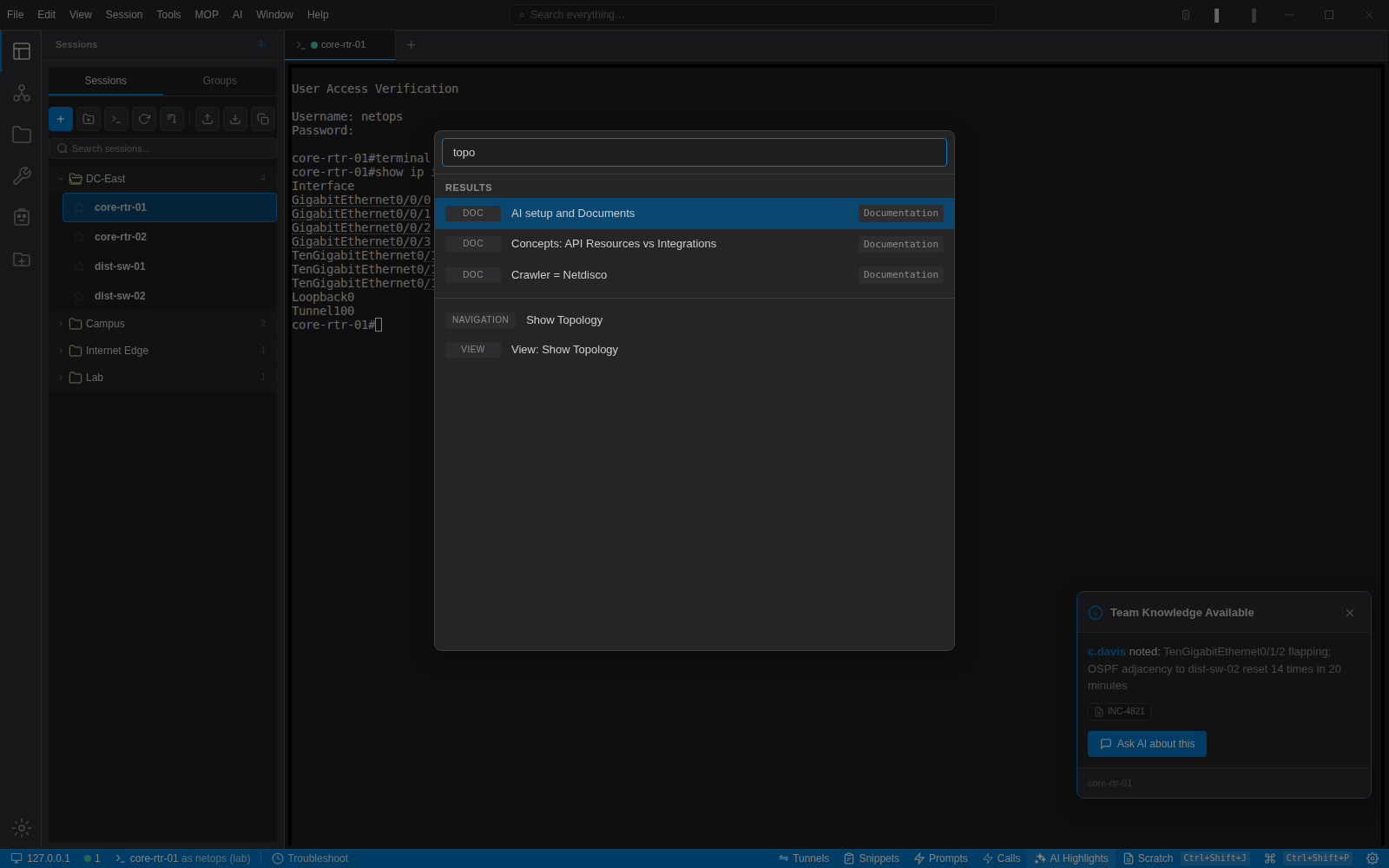Screen dimensions: 1389x868
Task: Toggle favorite star for core-rtr-02
Action: pyautogui.click(x=79, y=237)
